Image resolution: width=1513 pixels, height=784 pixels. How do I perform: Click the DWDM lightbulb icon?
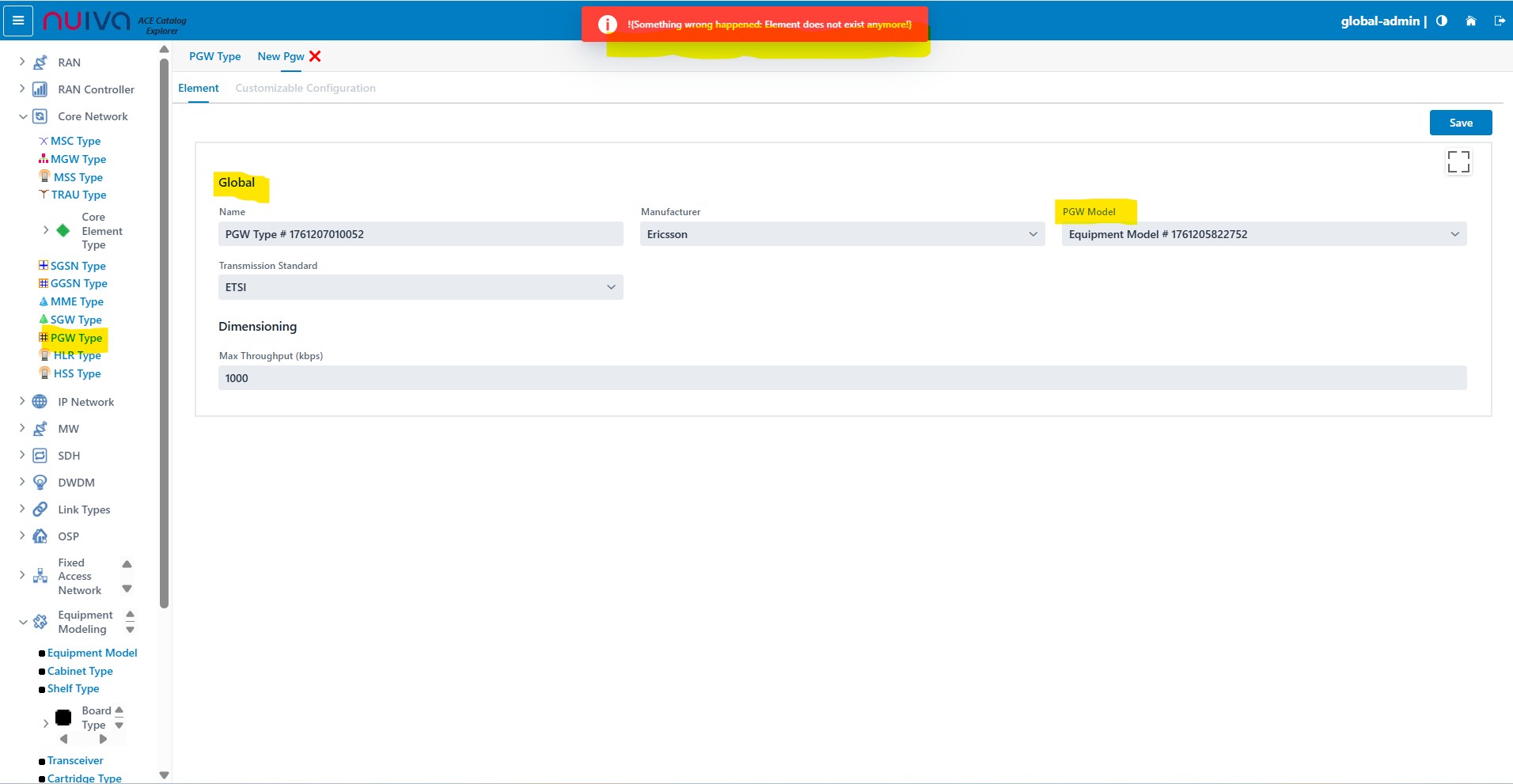tap(40, 483)
